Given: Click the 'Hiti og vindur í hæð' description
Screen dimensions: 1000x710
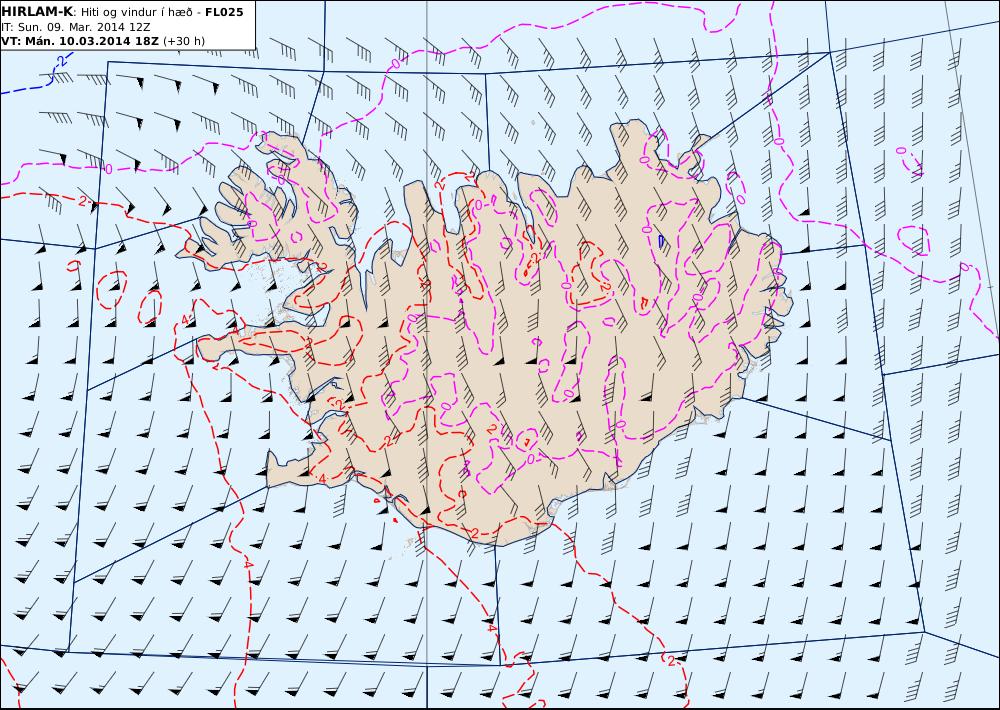Looking at the screenshot, I should coord(136,12).
